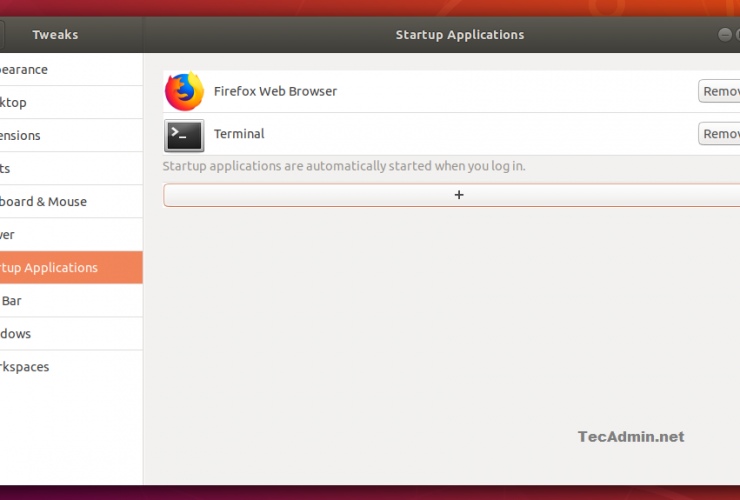Add a new startup application with plus button

(x=458, y=195)
